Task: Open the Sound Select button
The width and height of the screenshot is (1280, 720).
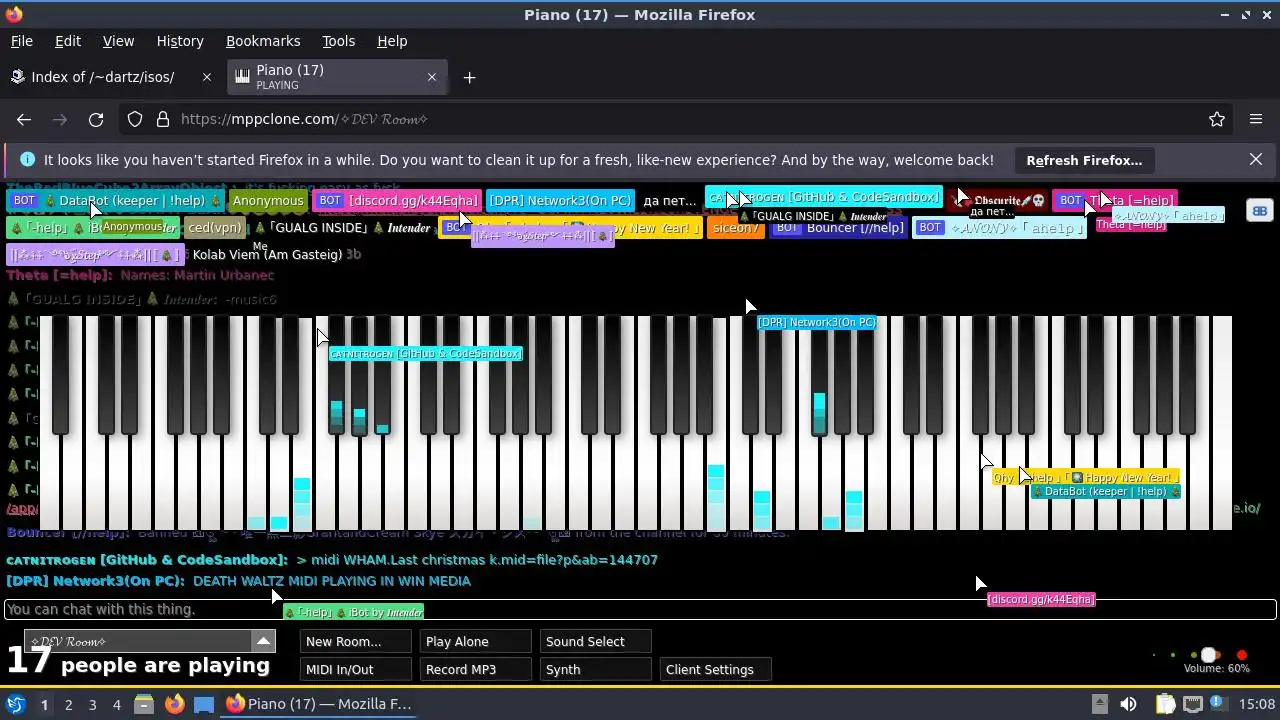Action: click(595, 642)
